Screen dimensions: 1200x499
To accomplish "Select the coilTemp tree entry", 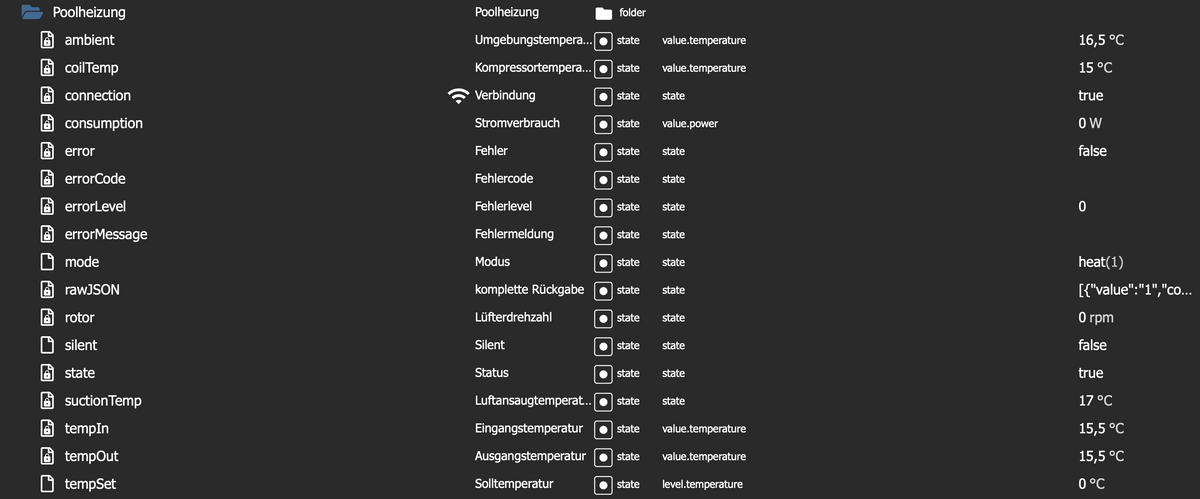I will coord(91,68).
